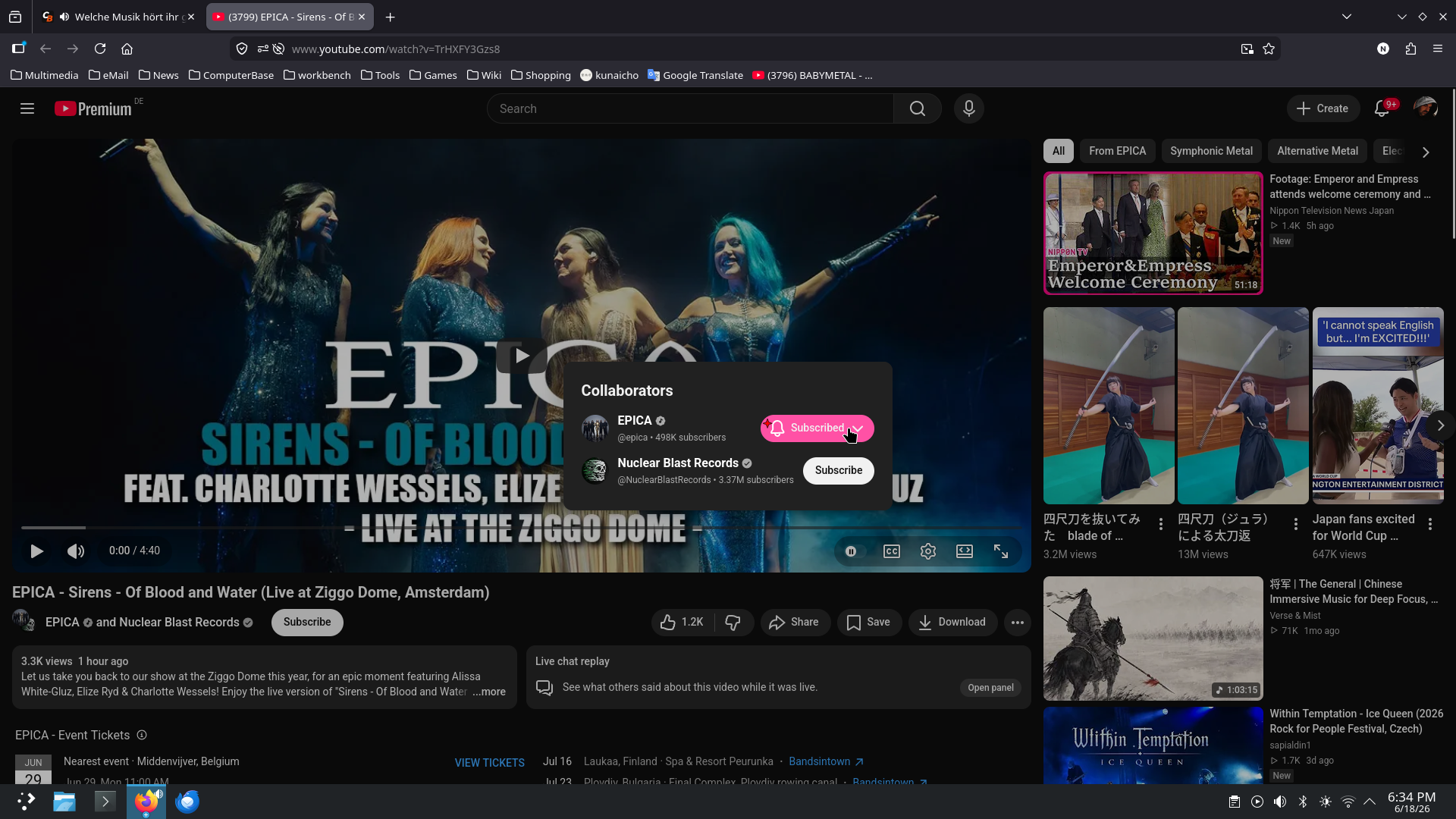Open the YouTube guide hamburger menu
The image size is (1456, 819).
click(27, 108)
